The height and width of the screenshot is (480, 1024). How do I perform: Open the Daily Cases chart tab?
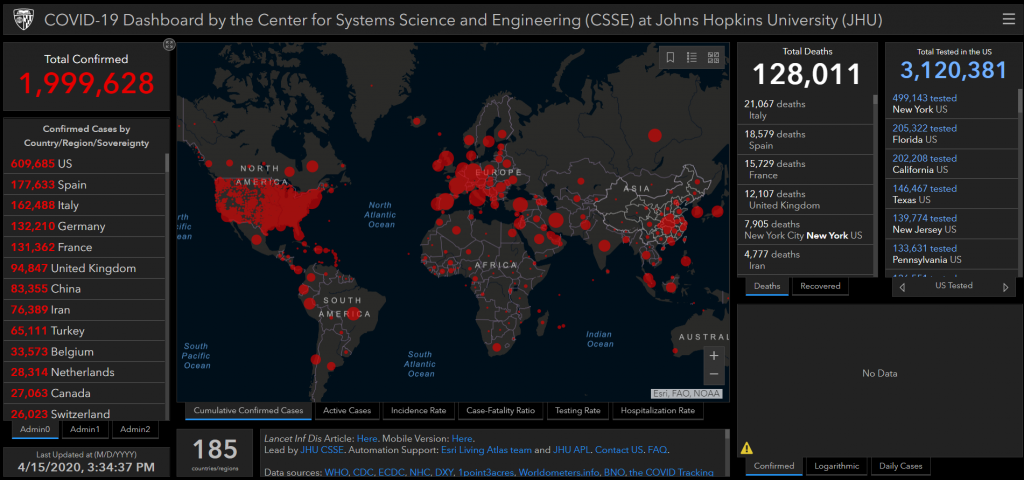pyautogui.click(x=901, y=466)
